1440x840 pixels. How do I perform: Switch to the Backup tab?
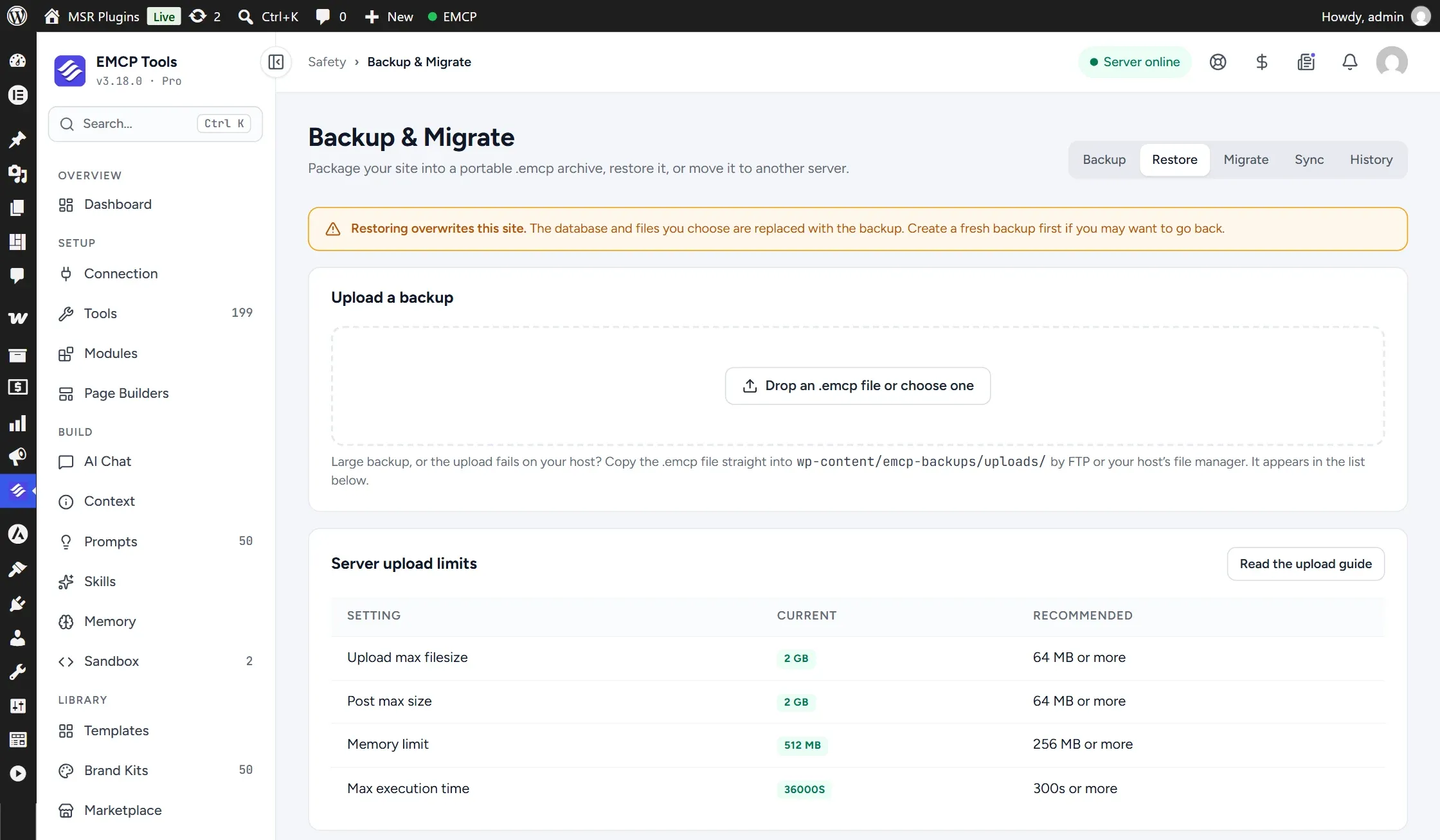click(x=1104, y=159)
